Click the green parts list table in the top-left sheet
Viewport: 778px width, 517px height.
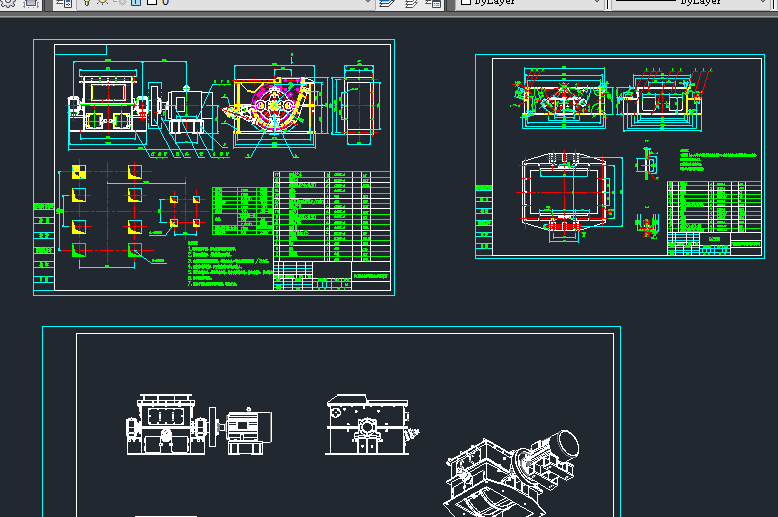tap(331, 216)
